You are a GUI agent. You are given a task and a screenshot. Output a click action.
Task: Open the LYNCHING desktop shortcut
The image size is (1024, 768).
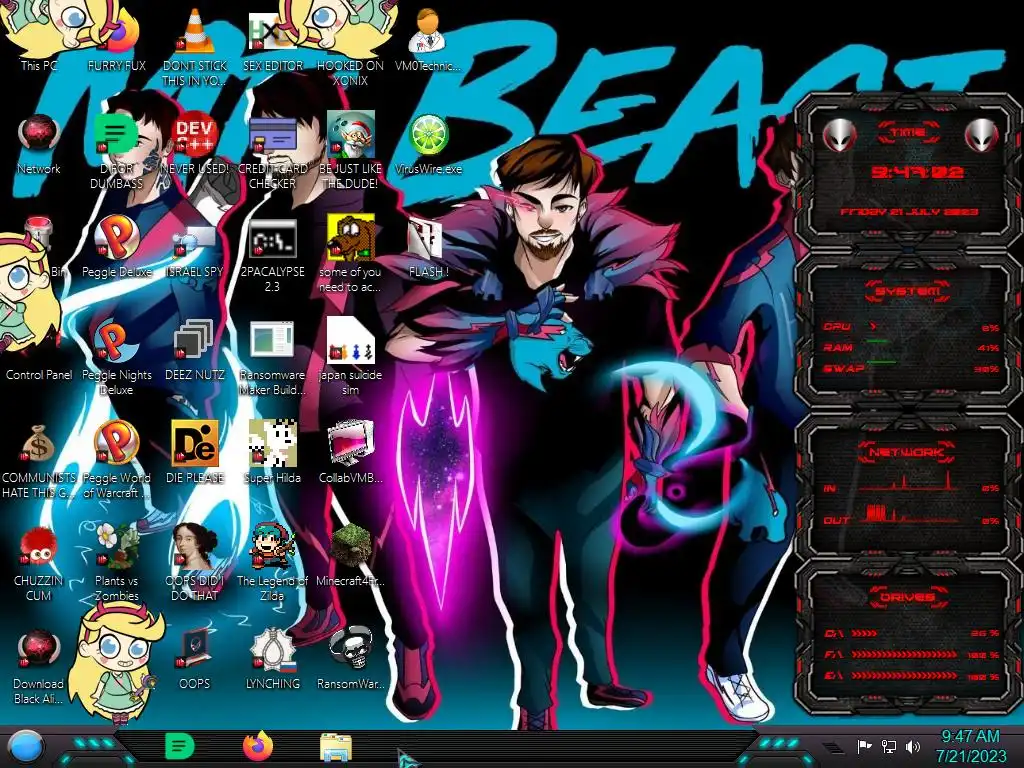[x=272, y=660]
